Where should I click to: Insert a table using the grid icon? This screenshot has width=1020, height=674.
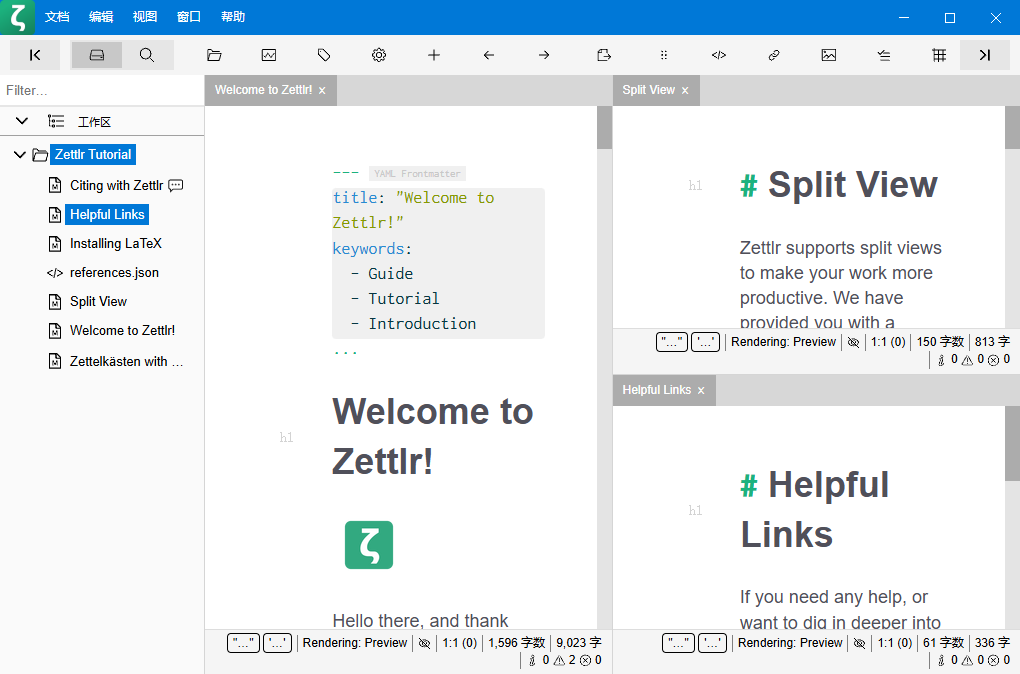coord(939,55)
